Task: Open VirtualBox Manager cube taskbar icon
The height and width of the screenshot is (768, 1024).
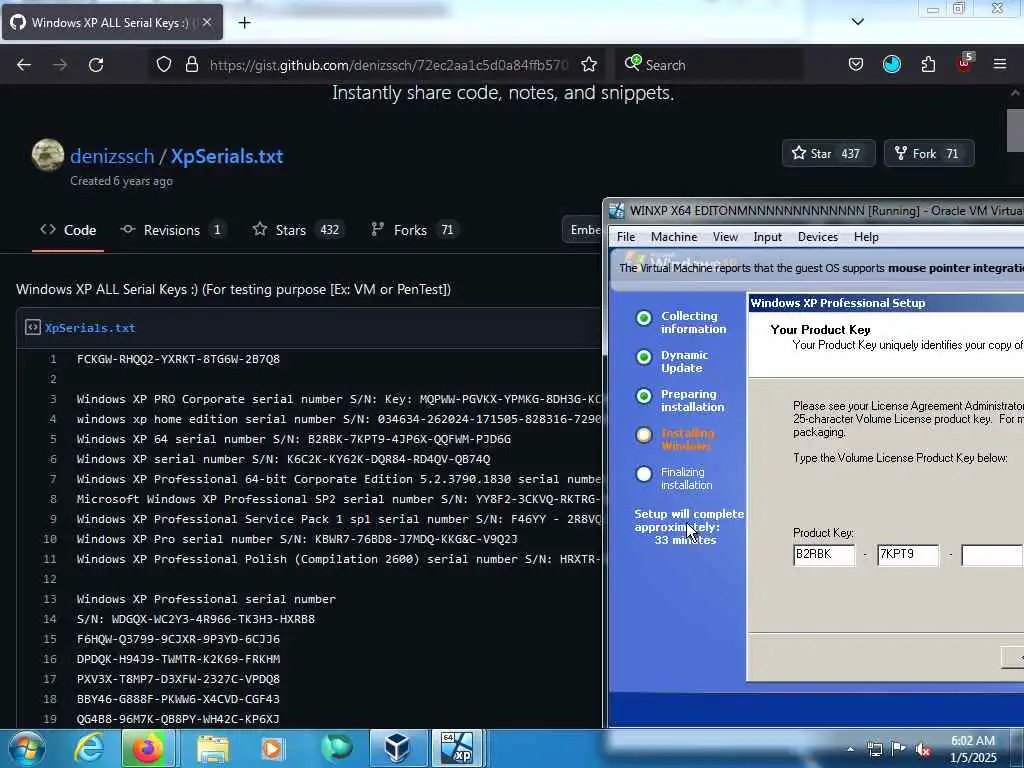Action: point(397,748)
